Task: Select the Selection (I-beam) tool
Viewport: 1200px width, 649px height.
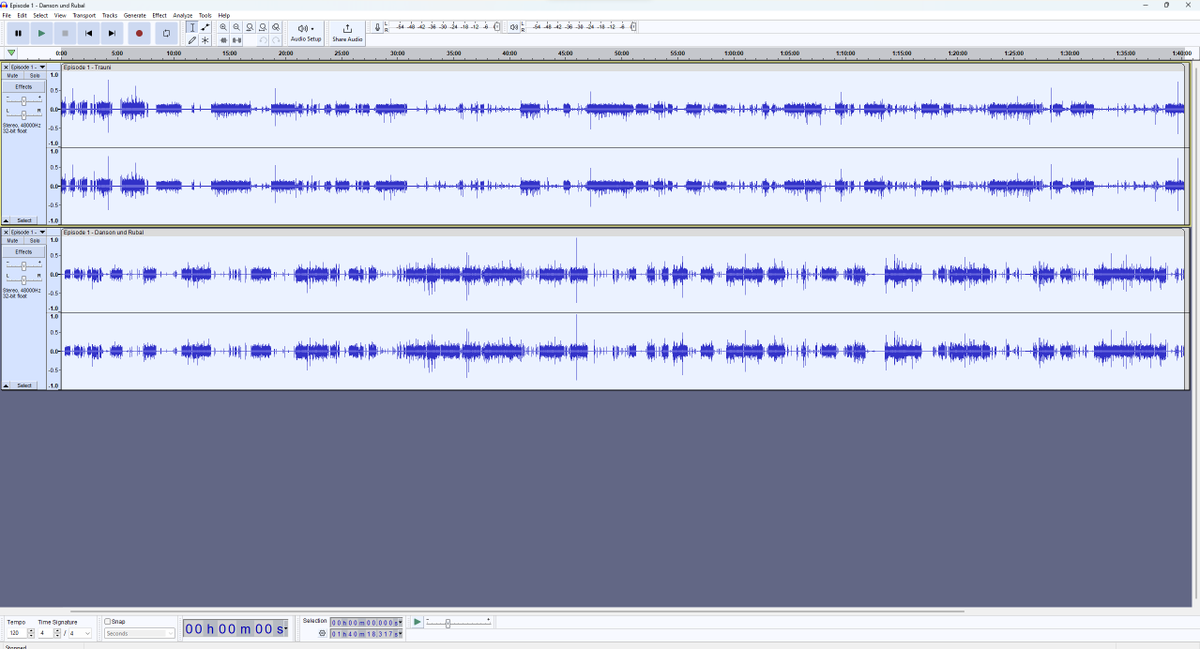Action: [192, 27]
